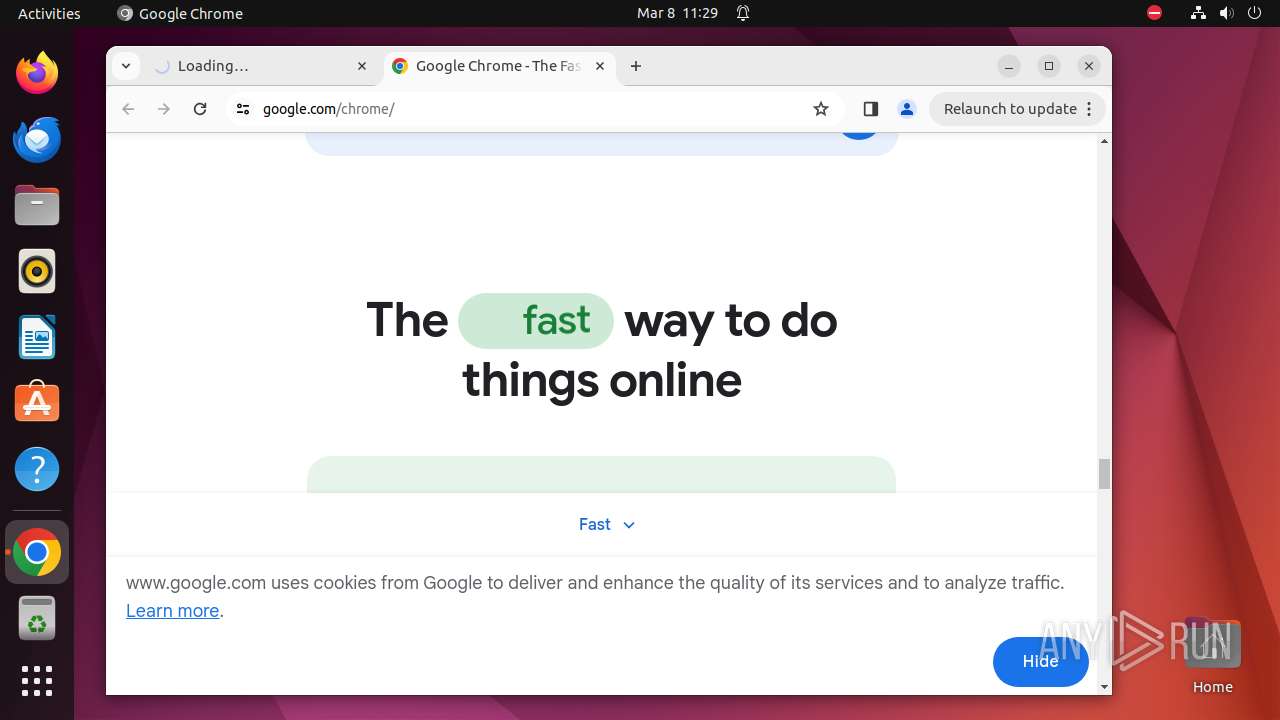View site information icon in address bar
Image resolution: width=1280 pixels, height=720 pixels.
click(242, 109)
